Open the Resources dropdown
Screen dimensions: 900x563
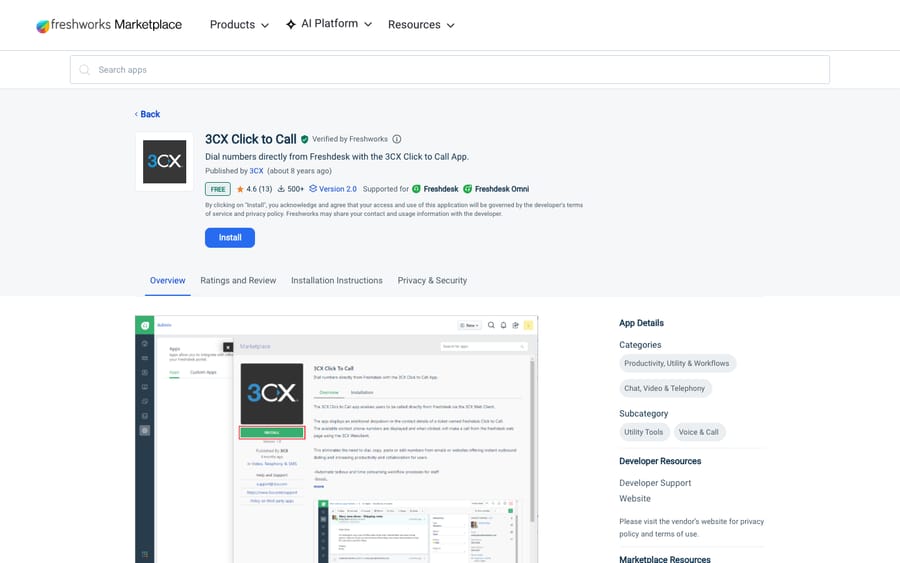[421, 25]
